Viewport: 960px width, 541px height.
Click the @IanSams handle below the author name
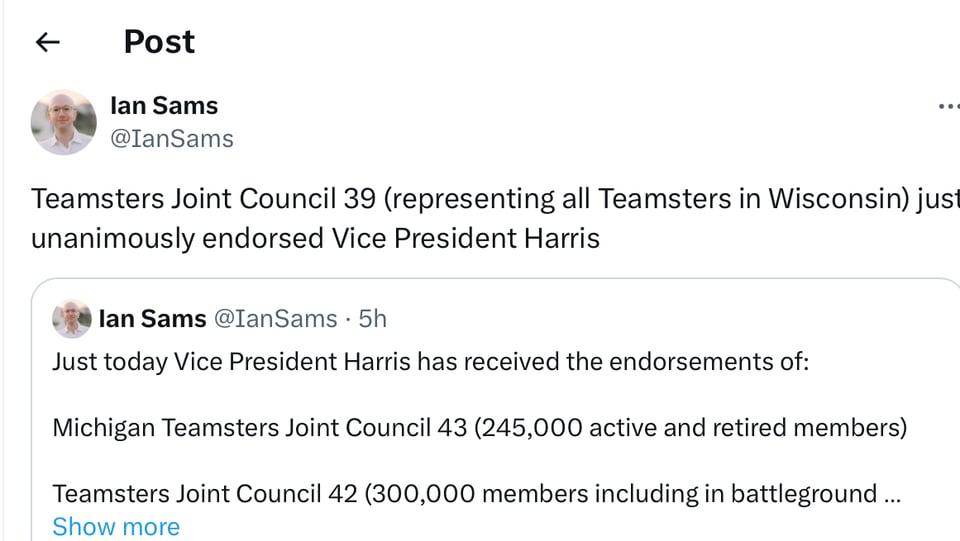click(x=171, y=139)
